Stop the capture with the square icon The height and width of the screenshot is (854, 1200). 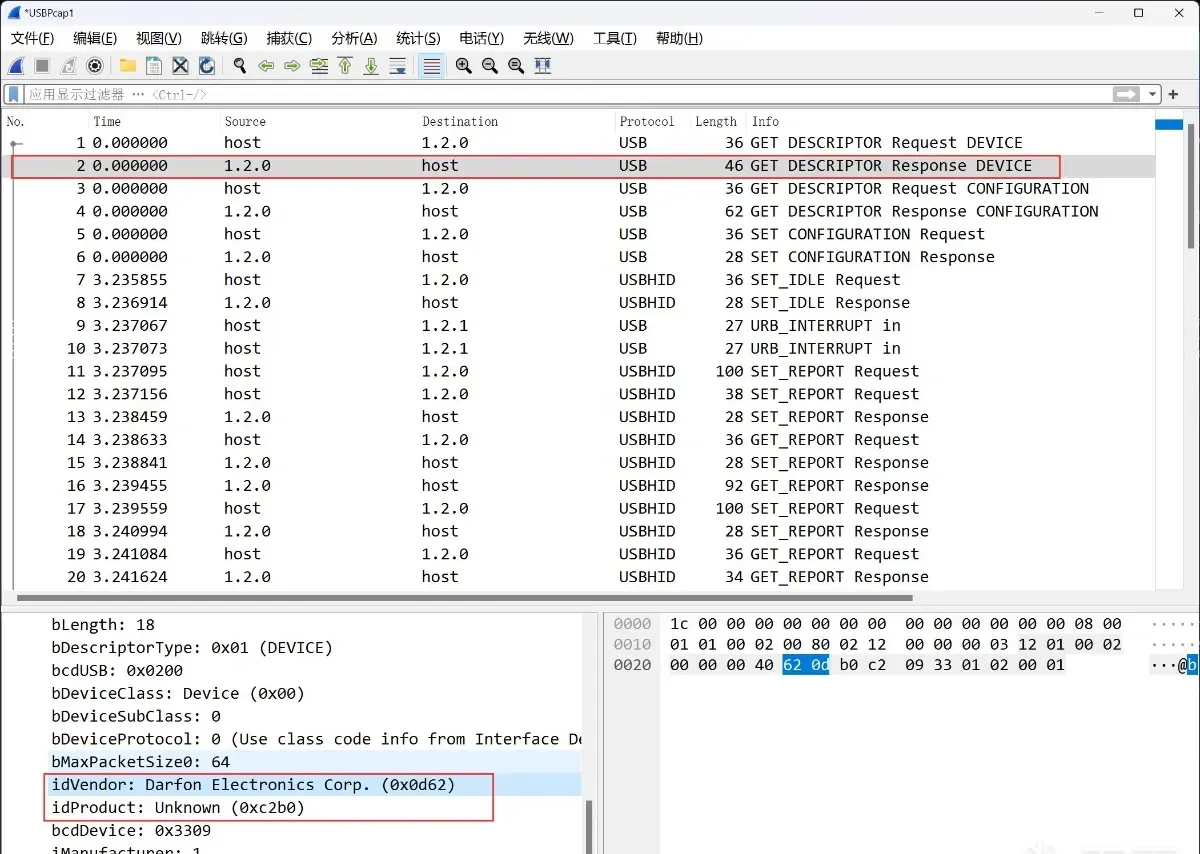pyautogui.click(x=42, y=66)
